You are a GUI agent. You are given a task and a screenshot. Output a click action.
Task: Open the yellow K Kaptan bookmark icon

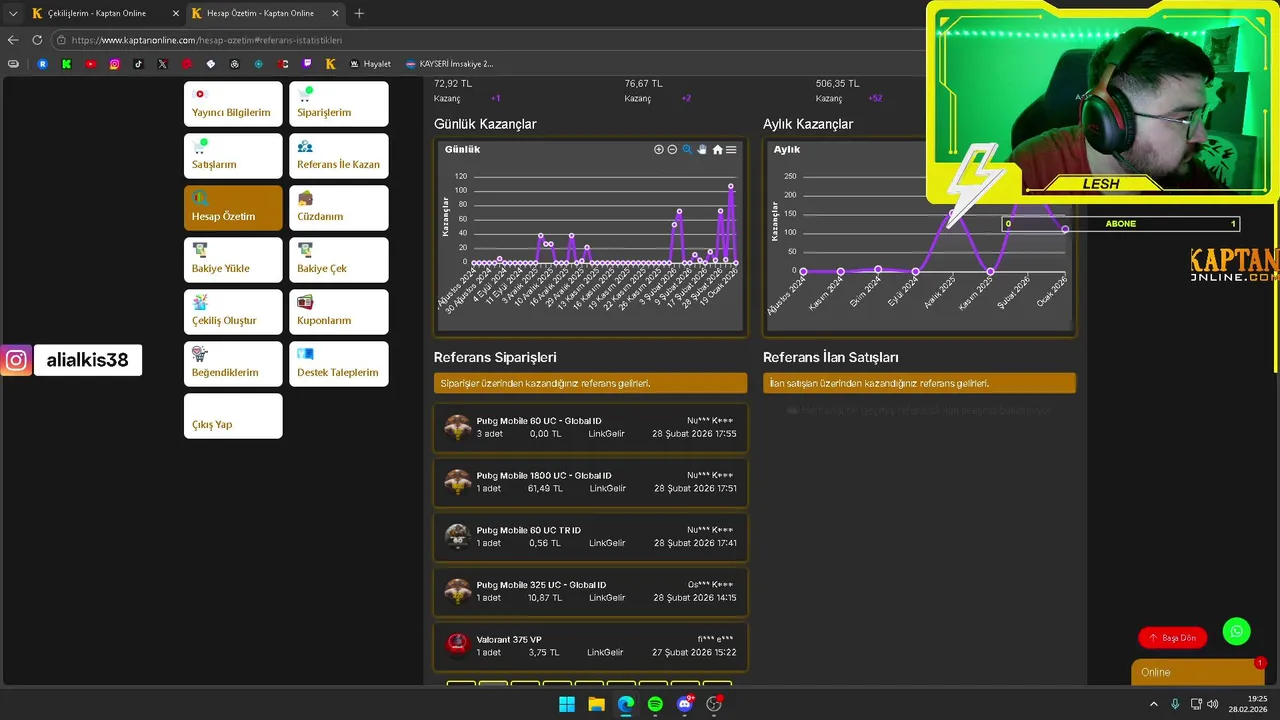click(x=331, y=64)
